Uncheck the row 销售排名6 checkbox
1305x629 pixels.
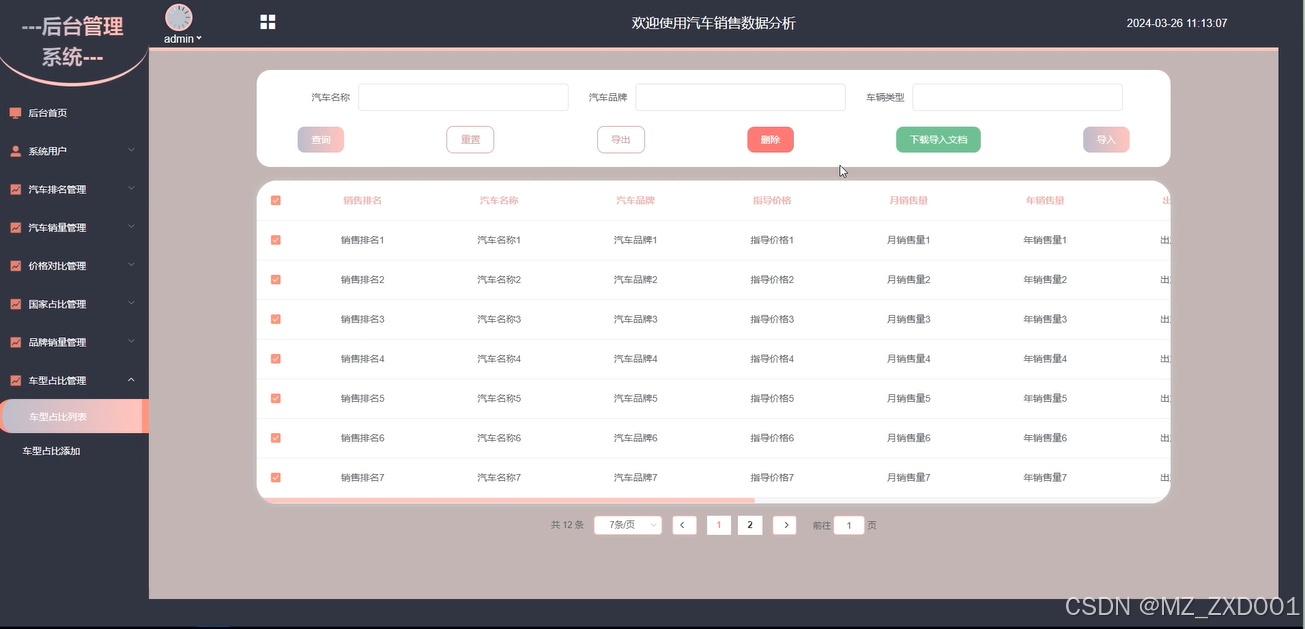[x=276, y=438]
